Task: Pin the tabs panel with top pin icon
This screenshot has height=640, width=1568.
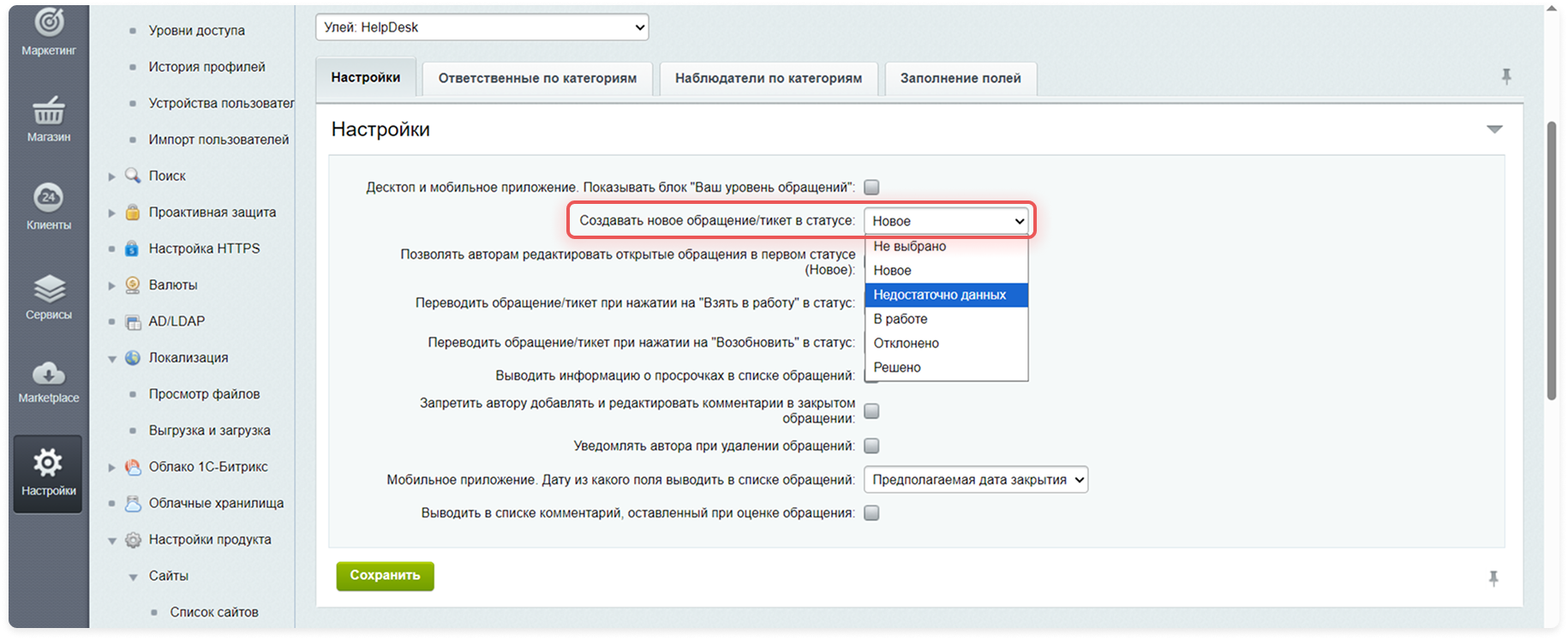Action: pyautogui.click(x=1506, y=77)
